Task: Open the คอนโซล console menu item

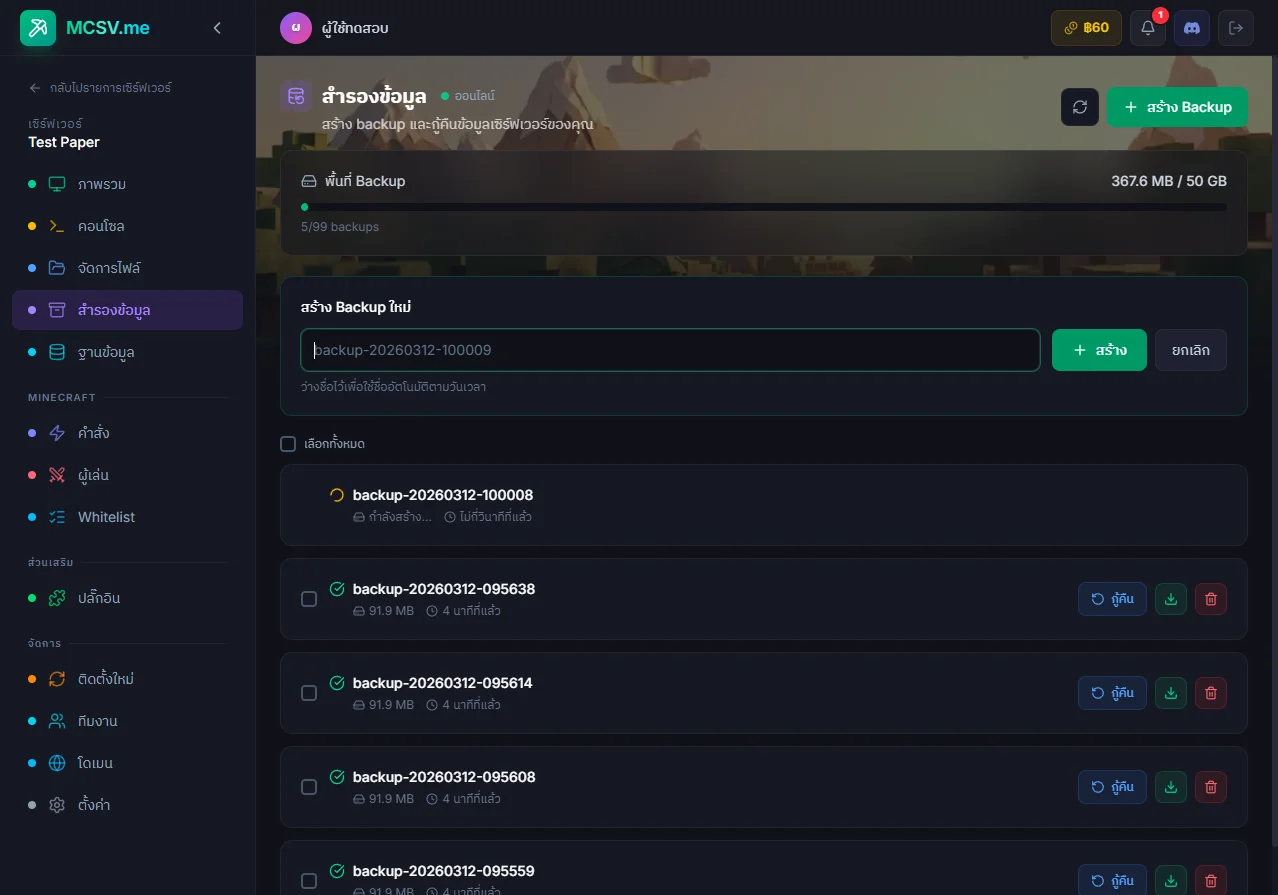Action: tap(101, 226)
